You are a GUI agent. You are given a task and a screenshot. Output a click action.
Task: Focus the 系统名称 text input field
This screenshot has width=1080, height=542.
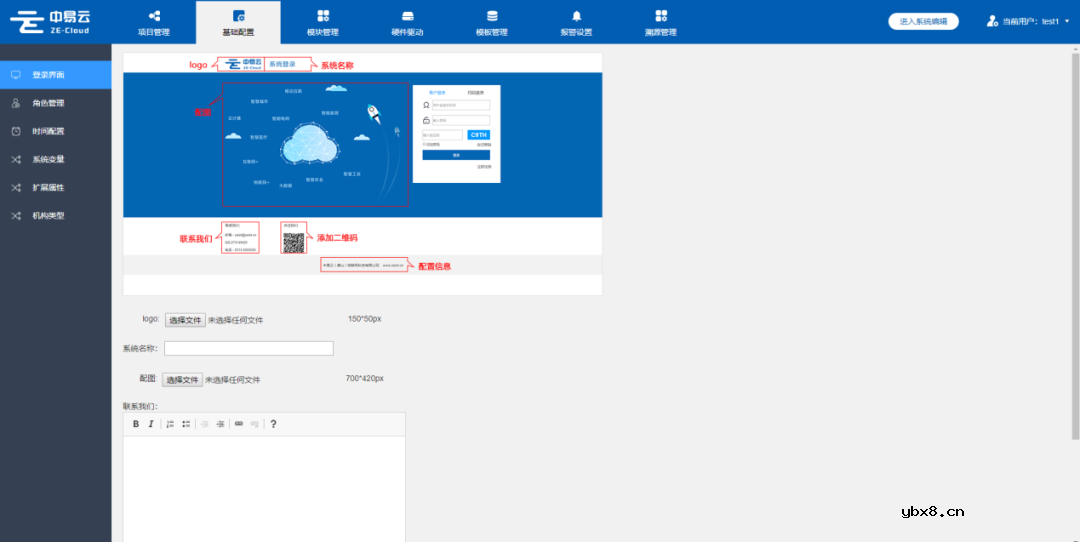[248, 348]
